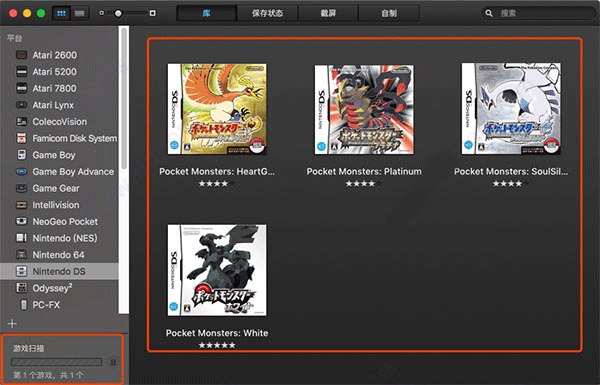
Task: Set star rating for Pocket Monsters: HeartGold
Action: click(217, 184)
